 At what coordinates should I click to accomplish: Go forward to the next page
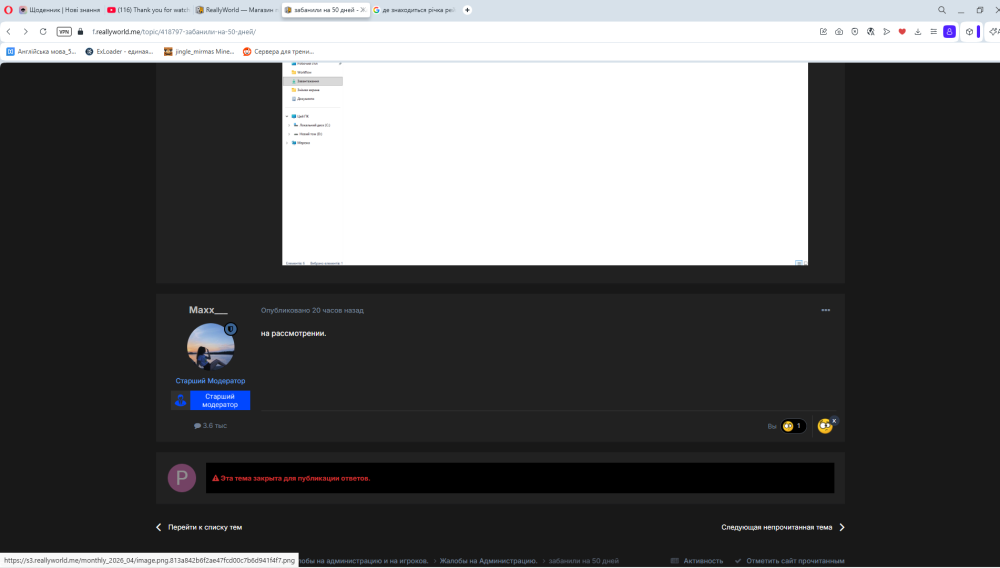click(x=26, y=31)
